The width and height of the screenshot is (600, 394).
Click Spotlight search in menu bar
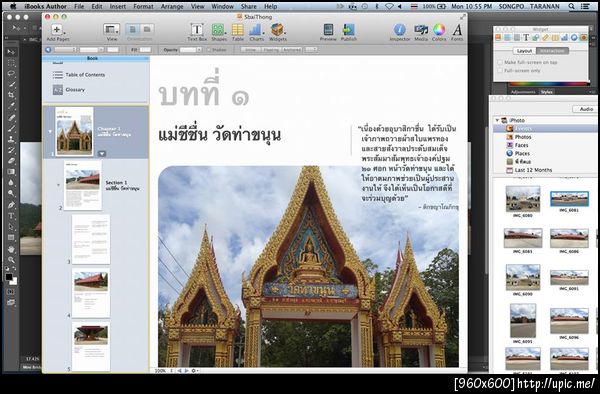pyautogui.click(x=571, y=6)
